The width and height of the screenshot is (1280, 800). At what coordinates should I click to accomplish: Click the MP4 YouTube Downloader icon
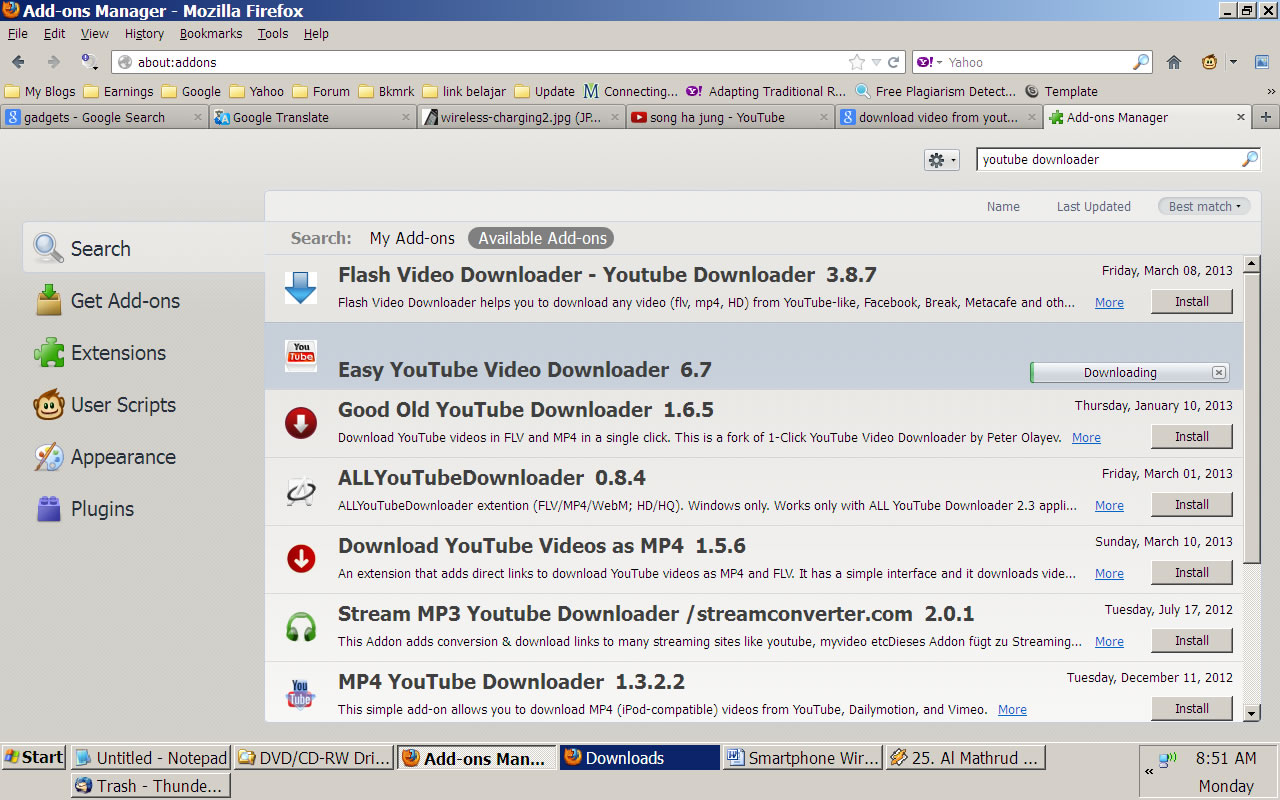pyautogui.click(x=300, y=695)
